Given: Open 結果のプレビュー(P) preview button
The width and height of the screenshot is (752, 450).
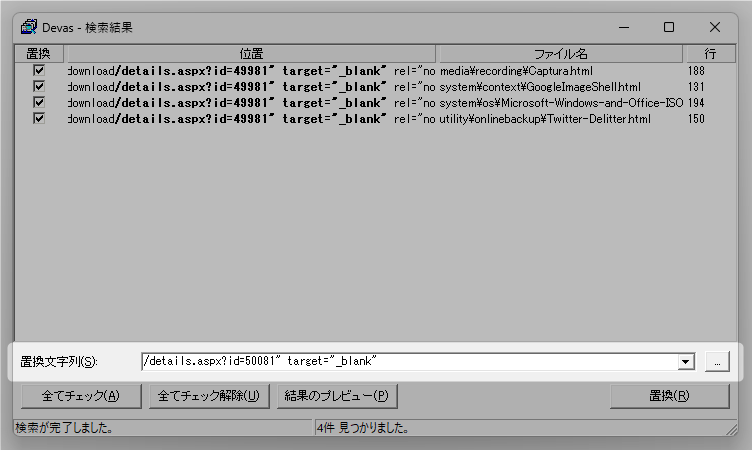Looking at the screenshot, I should coord(337,396).
